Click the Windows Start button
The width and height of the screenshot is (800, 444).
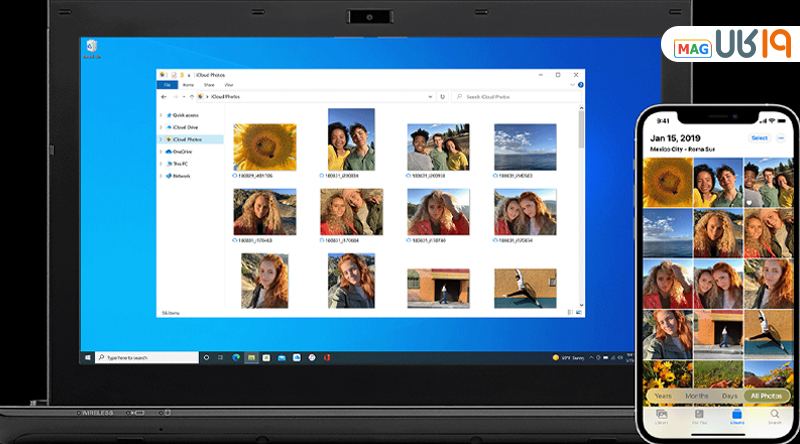(x=89, y=357)
